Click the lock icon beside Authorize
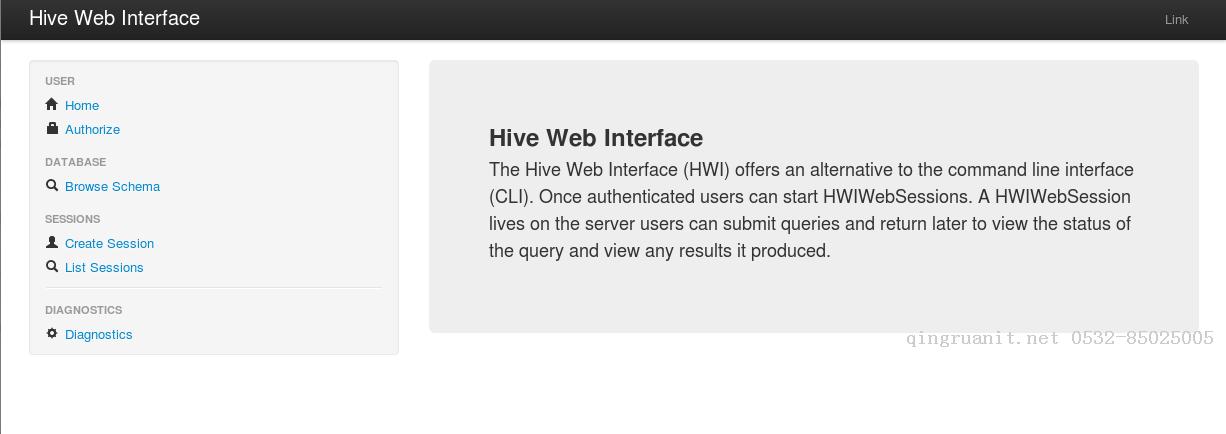 pyautogui.click(x=52, y=128)
